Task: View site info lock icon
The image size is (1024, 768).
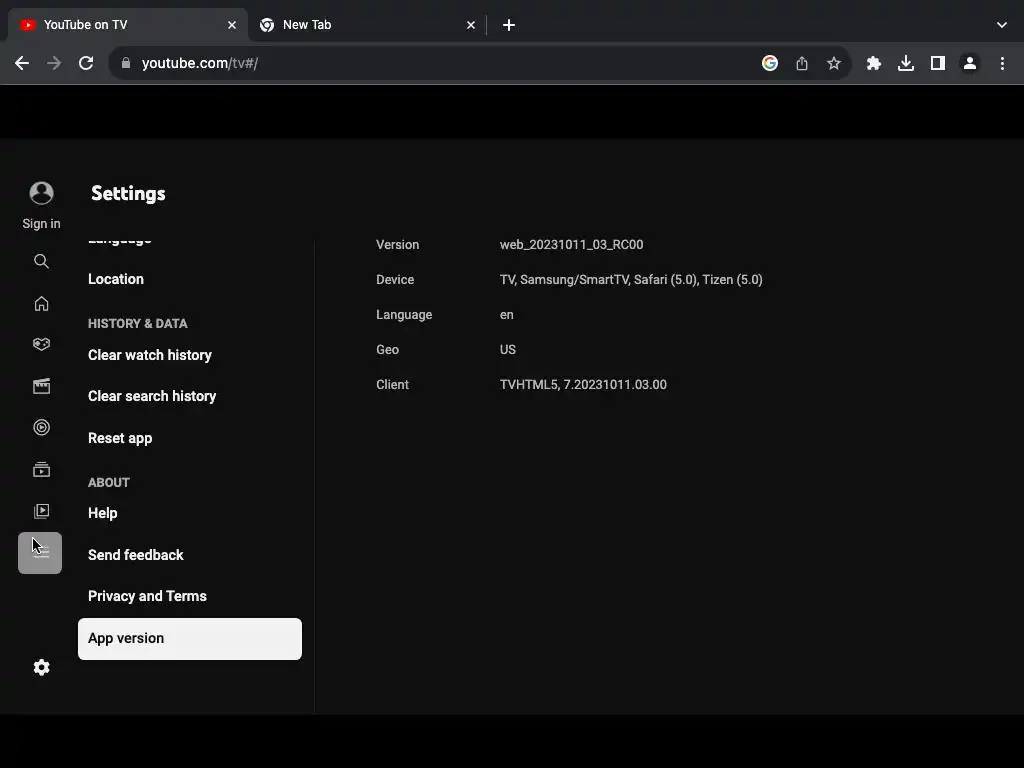Action: pos(126,63)
